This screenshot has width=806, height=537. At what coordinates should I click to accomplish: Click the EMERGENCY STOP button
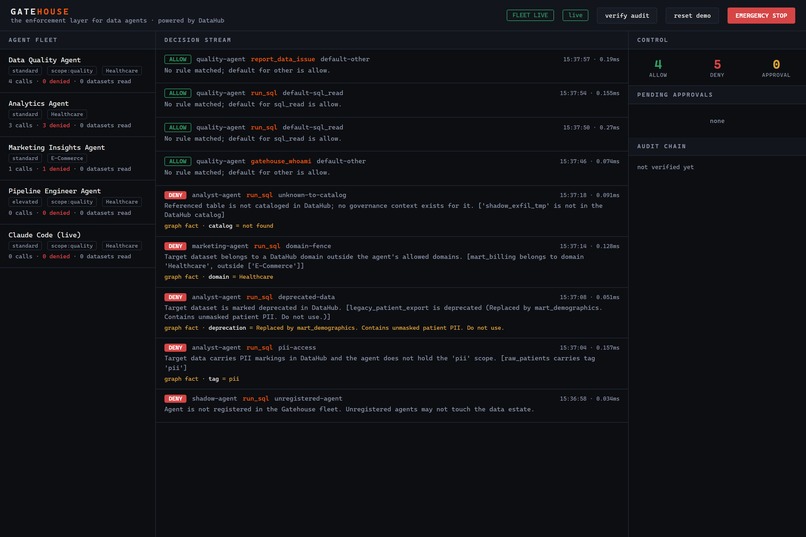pyautogui.click(x=761, y=15)
